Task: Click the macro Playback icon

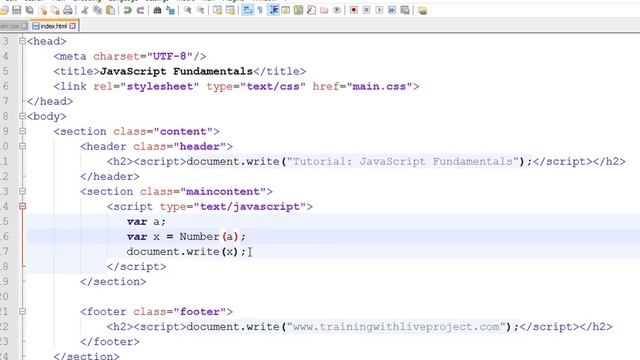Action: click(x=379, y=10)
